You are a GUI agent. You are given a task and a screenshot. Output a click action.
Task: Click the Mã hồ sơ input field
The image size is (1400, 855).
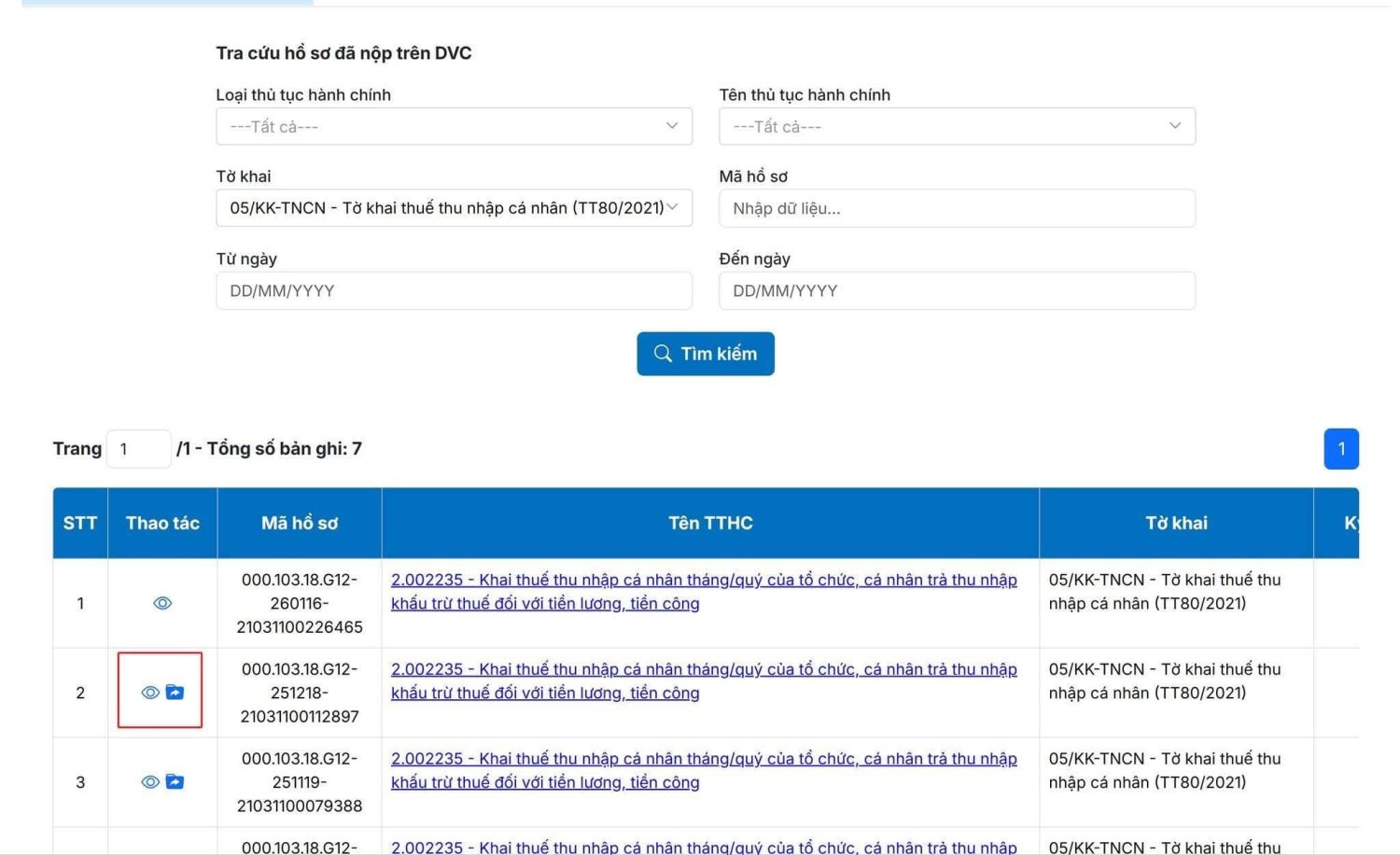tap(957, 208)
